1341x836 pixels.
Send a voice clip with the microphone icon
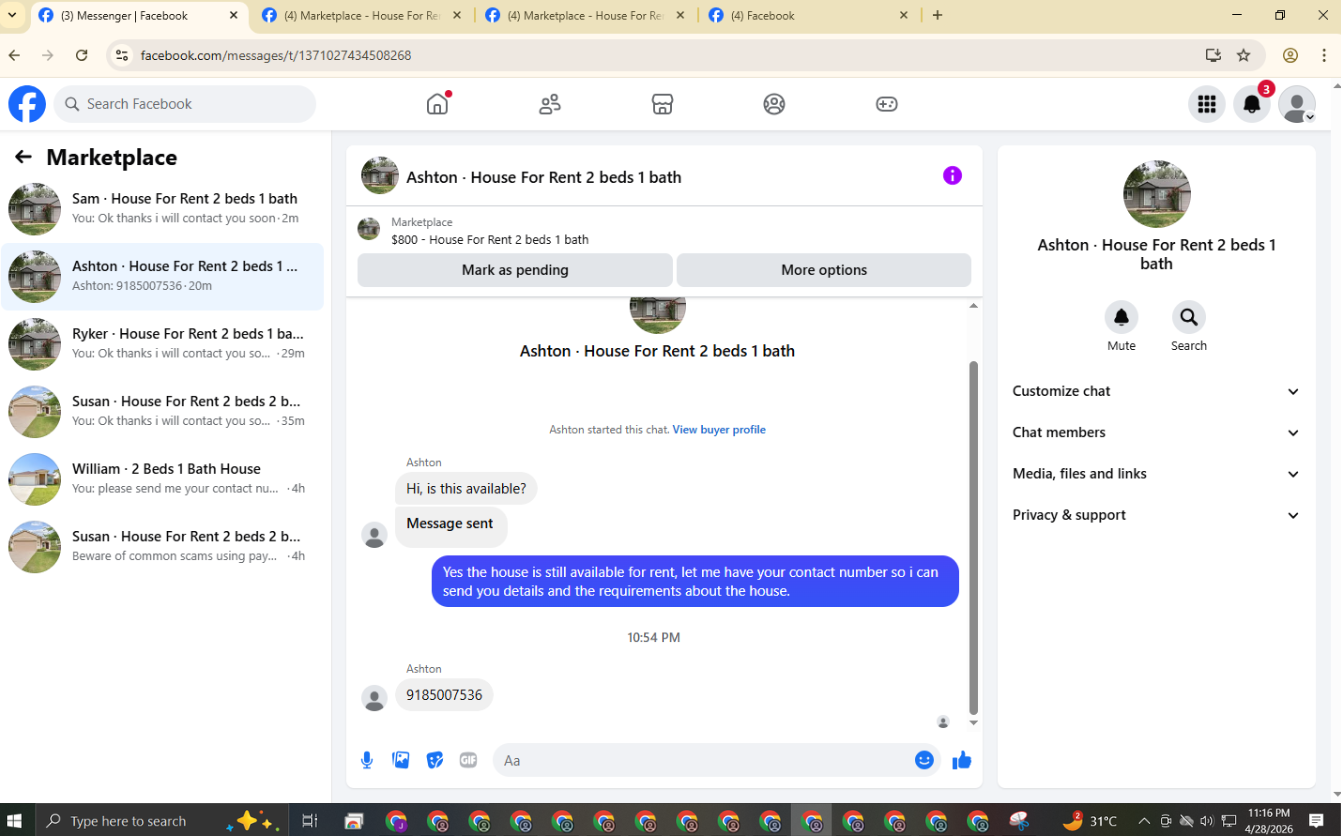(367, 760)
